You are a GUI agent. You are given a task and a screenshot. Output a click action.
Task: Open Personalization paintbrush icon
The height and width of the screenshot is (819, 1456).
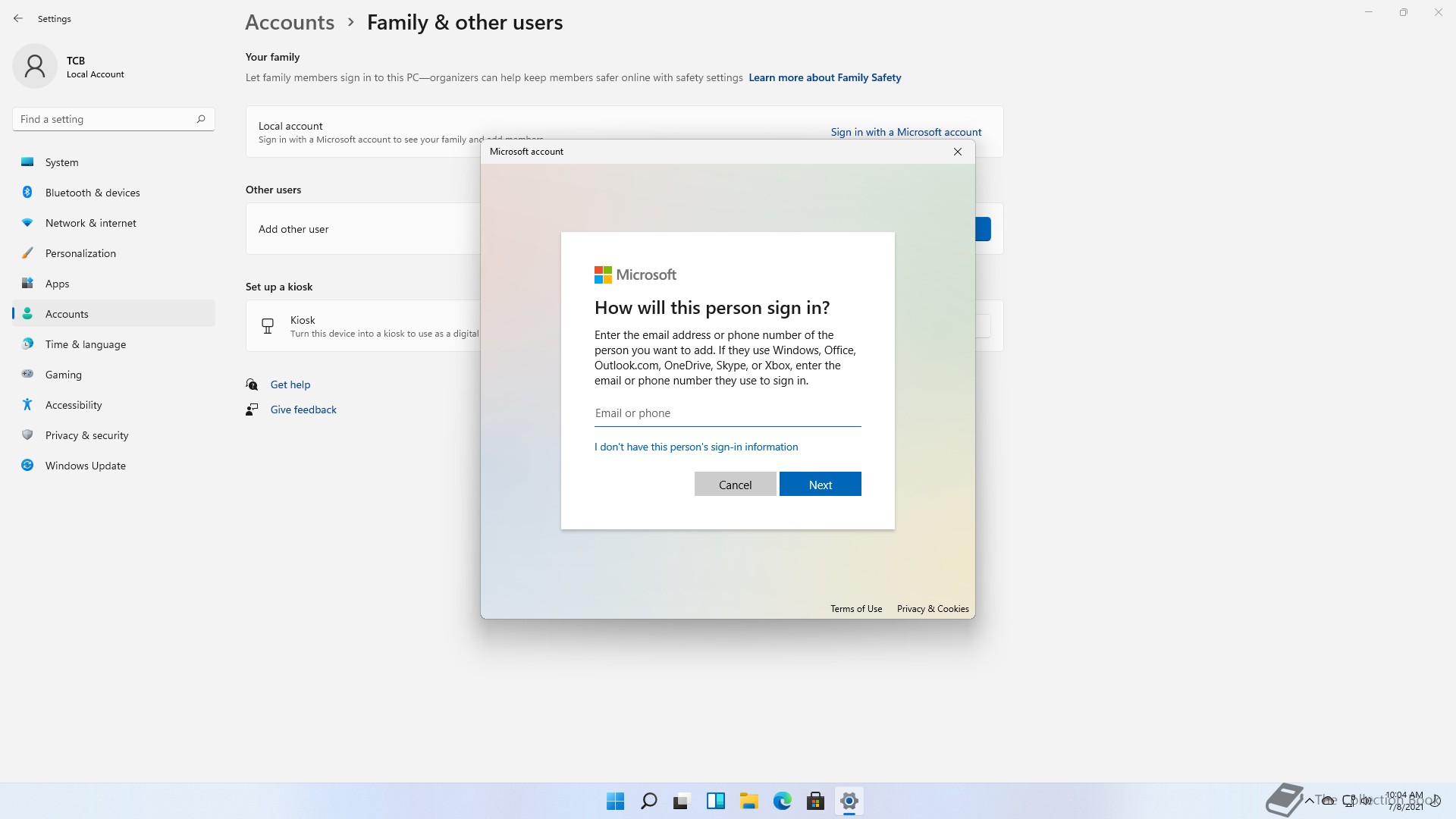(x=27, y=253)
